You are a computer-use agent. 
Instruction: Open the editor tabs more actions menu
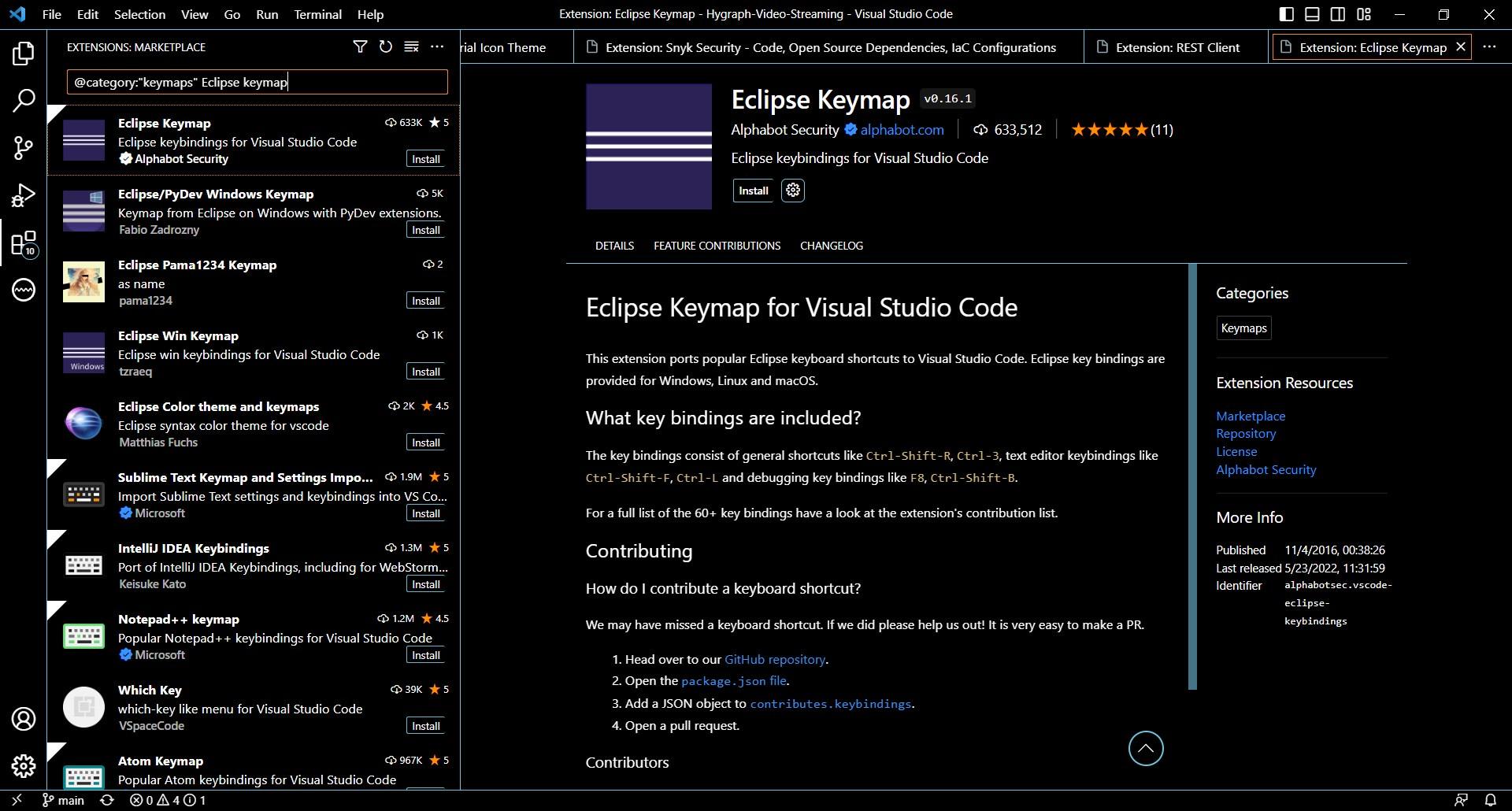(1489, 47)
